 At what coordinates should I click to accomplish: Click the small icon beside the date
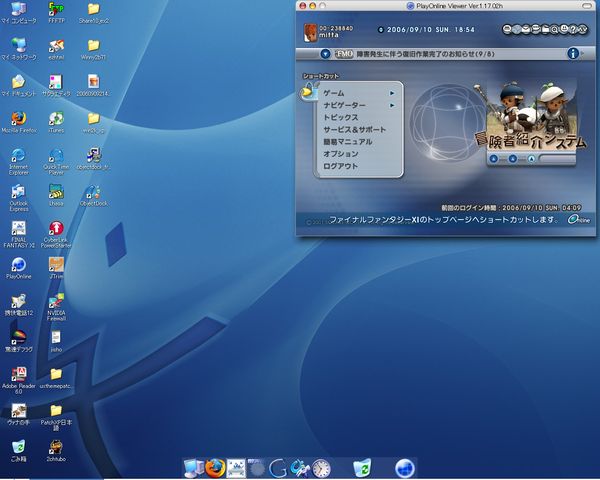pos(380,29)
